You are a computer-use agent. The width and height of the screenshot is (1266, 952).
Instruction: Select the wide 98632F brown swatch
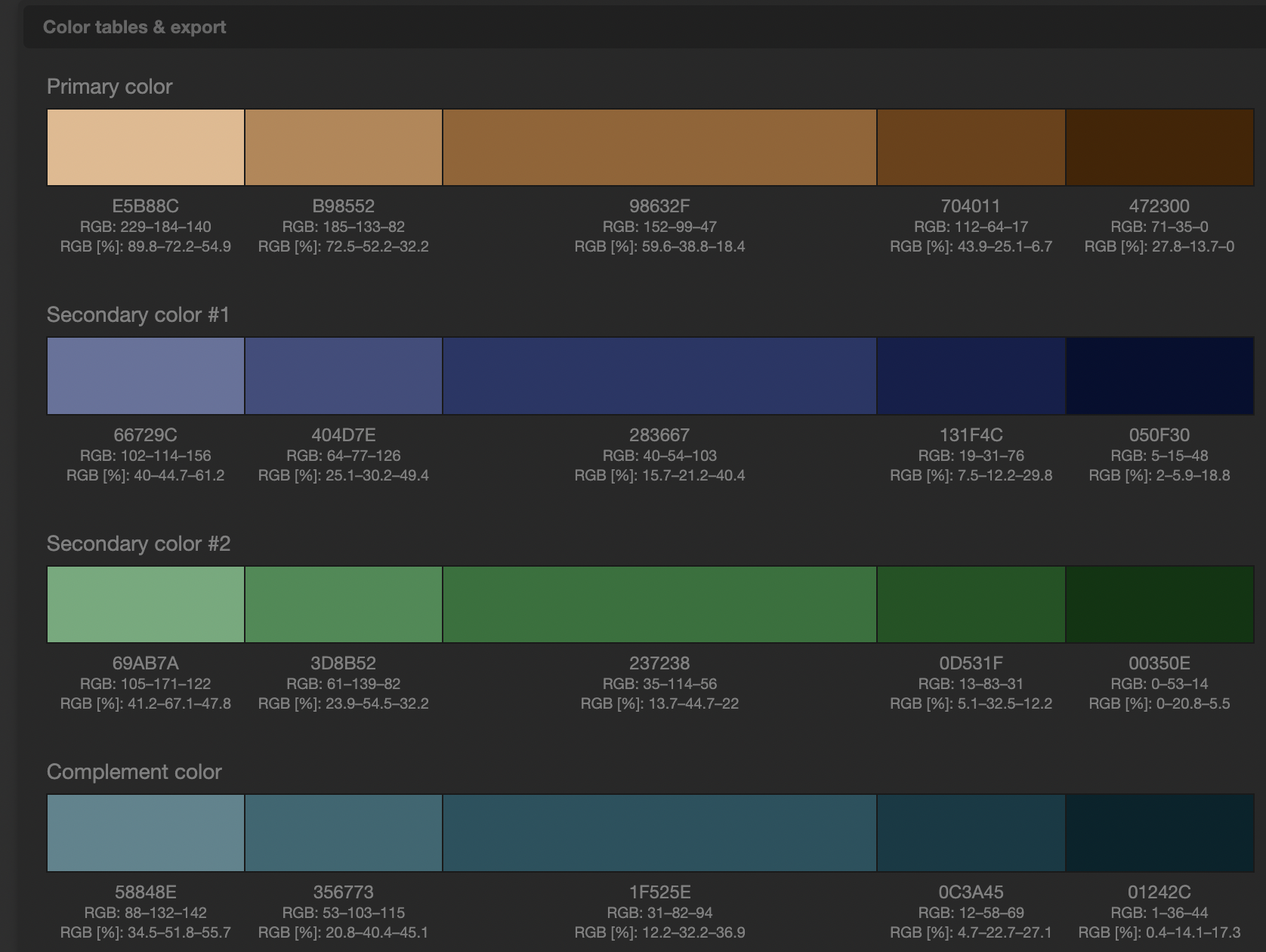[659, 147]
